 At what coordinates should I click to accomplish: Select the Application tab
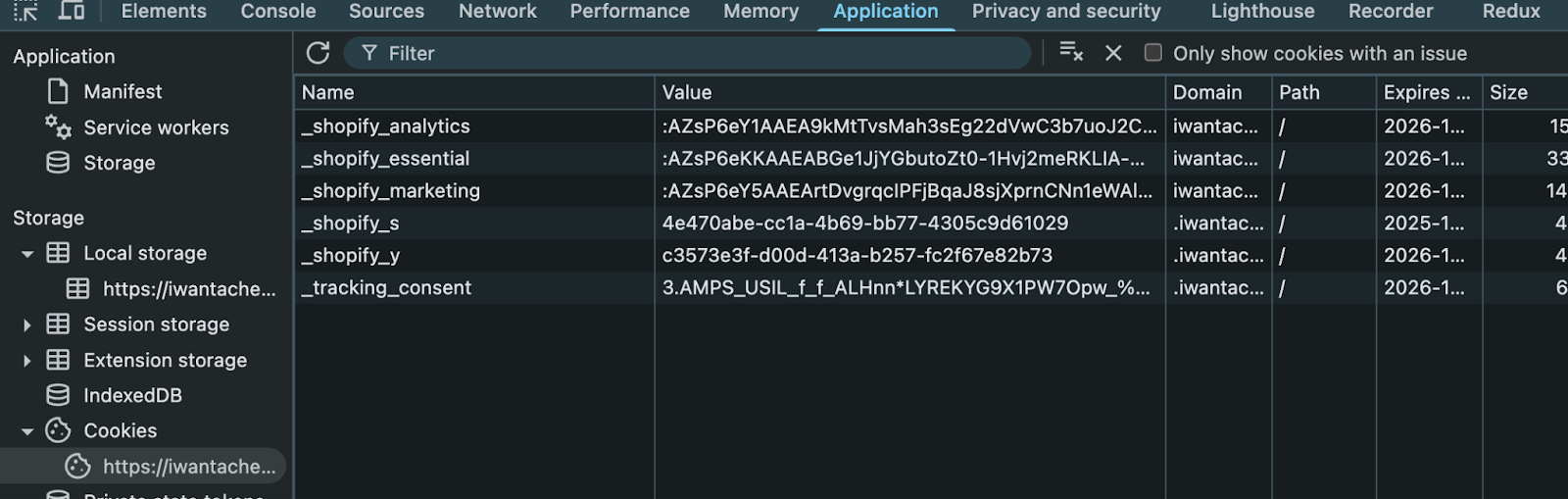[x=886, y=12]
